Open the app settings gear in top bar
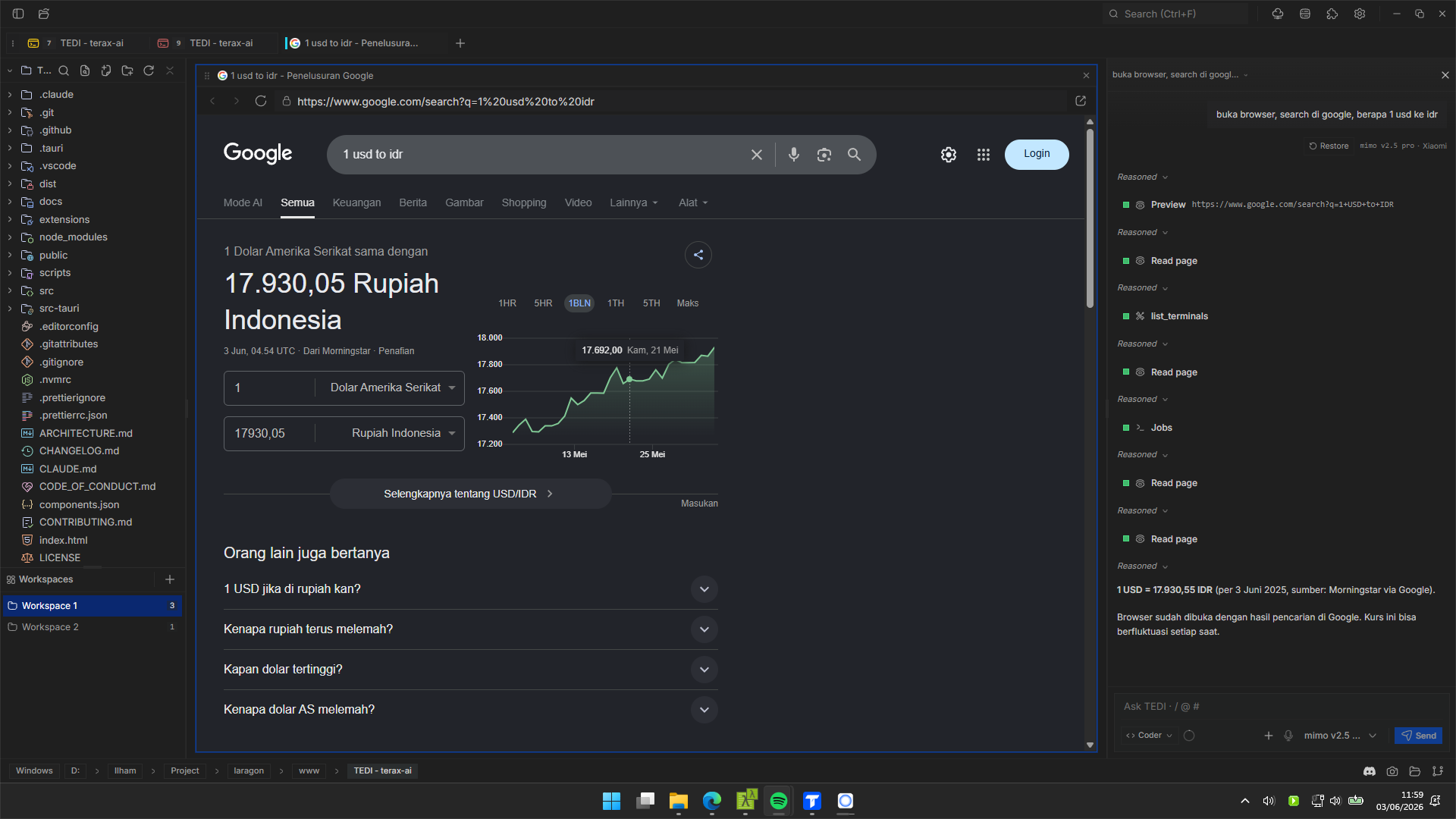The width and height of the screenshot is (1456, 819). [x=1360, y=14]
